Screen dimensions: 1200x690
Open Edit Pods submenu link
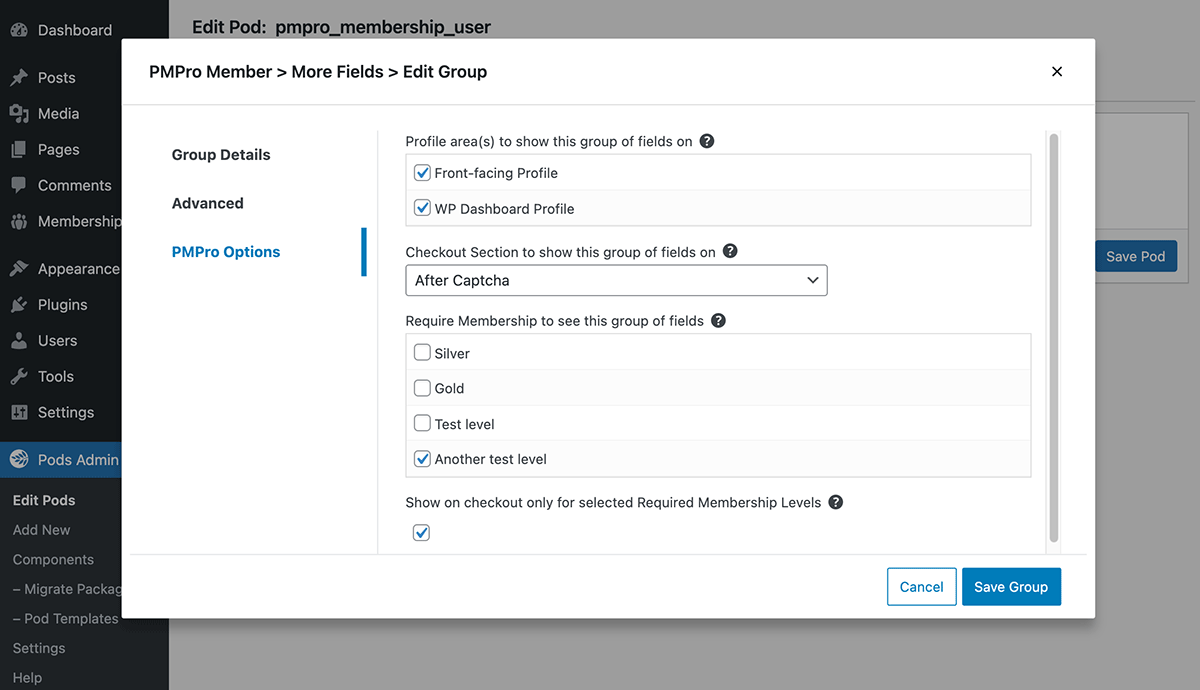click(x=44, y=500)
